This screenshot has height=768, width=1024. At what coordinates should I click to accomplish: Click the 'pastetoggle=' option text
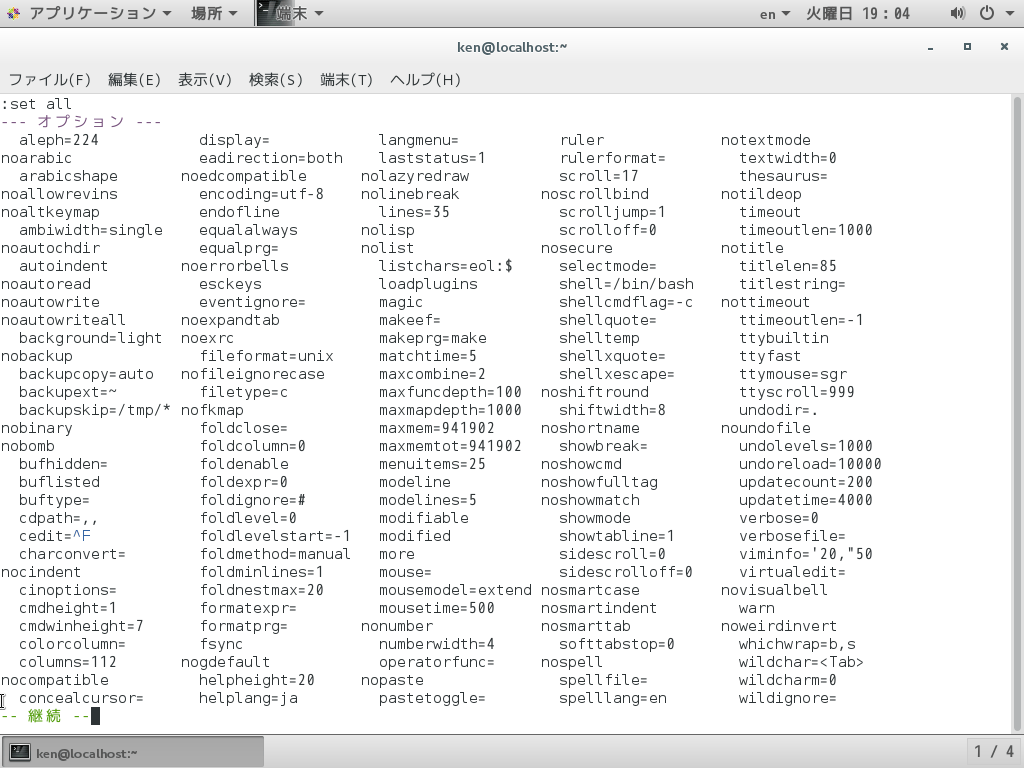coord(432,698)
